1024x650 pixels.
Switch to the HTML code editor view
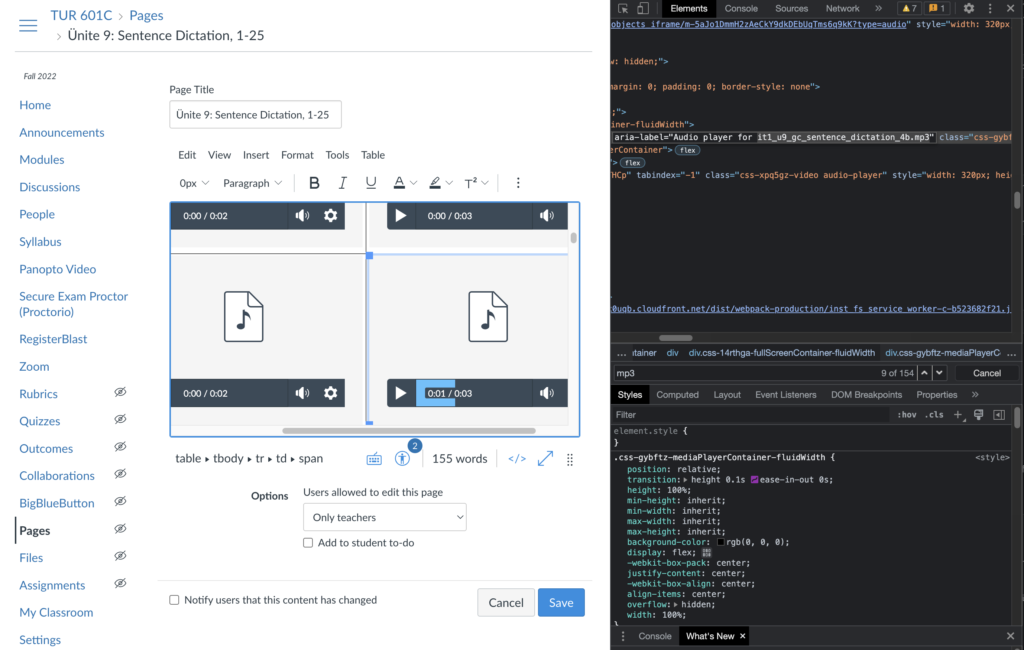pyautogui.click(x=517, y=459)
